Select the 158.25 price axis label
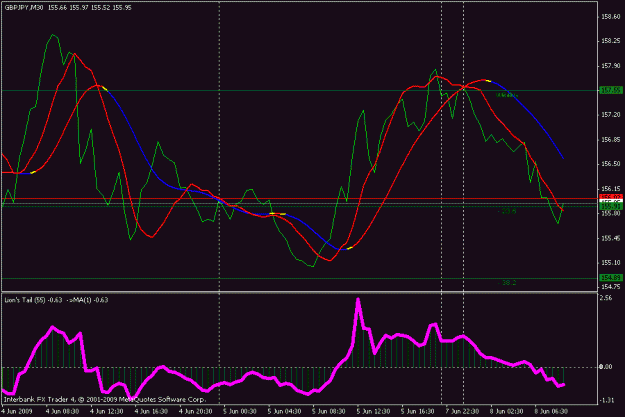The width and height of the screenshot is (625, 417). [x=611, y=41]
